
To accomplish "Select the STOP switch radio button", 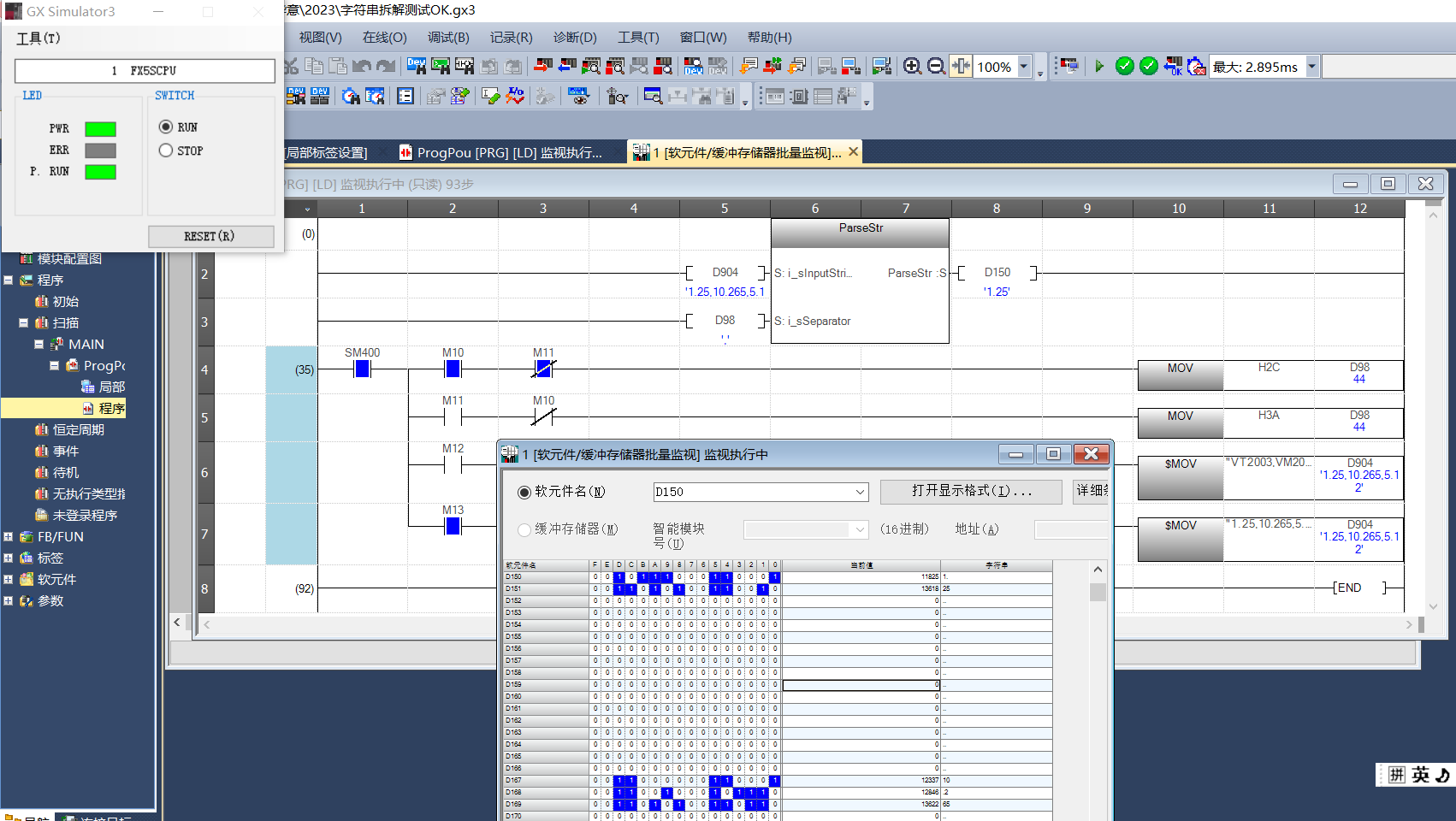I will [x=166, y=151].
